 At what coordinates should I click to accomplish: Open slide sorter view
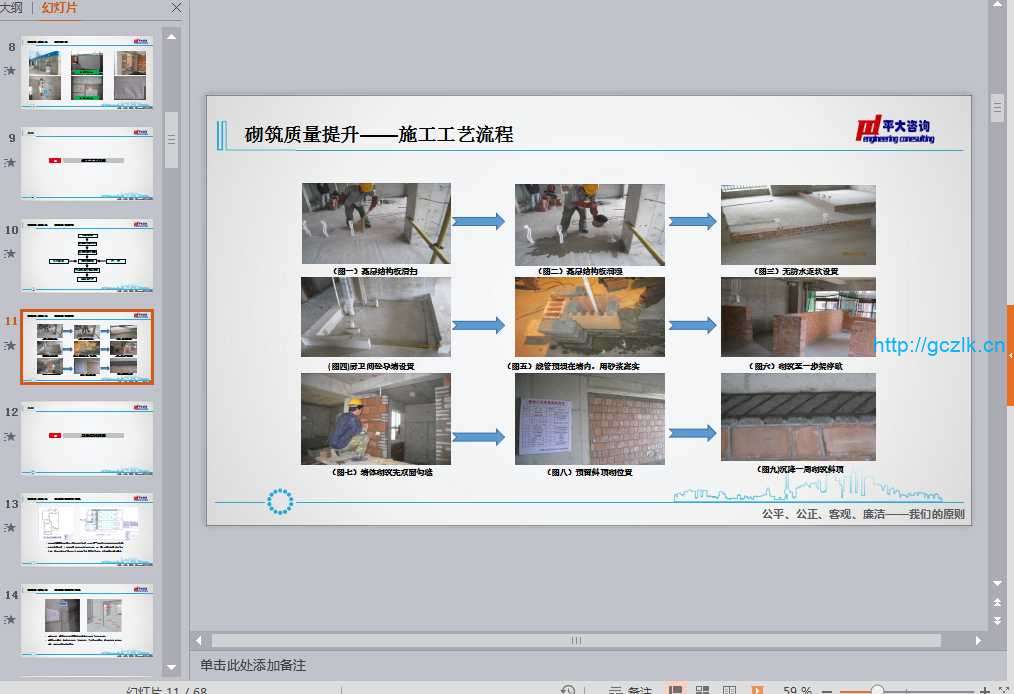(702, 690)
